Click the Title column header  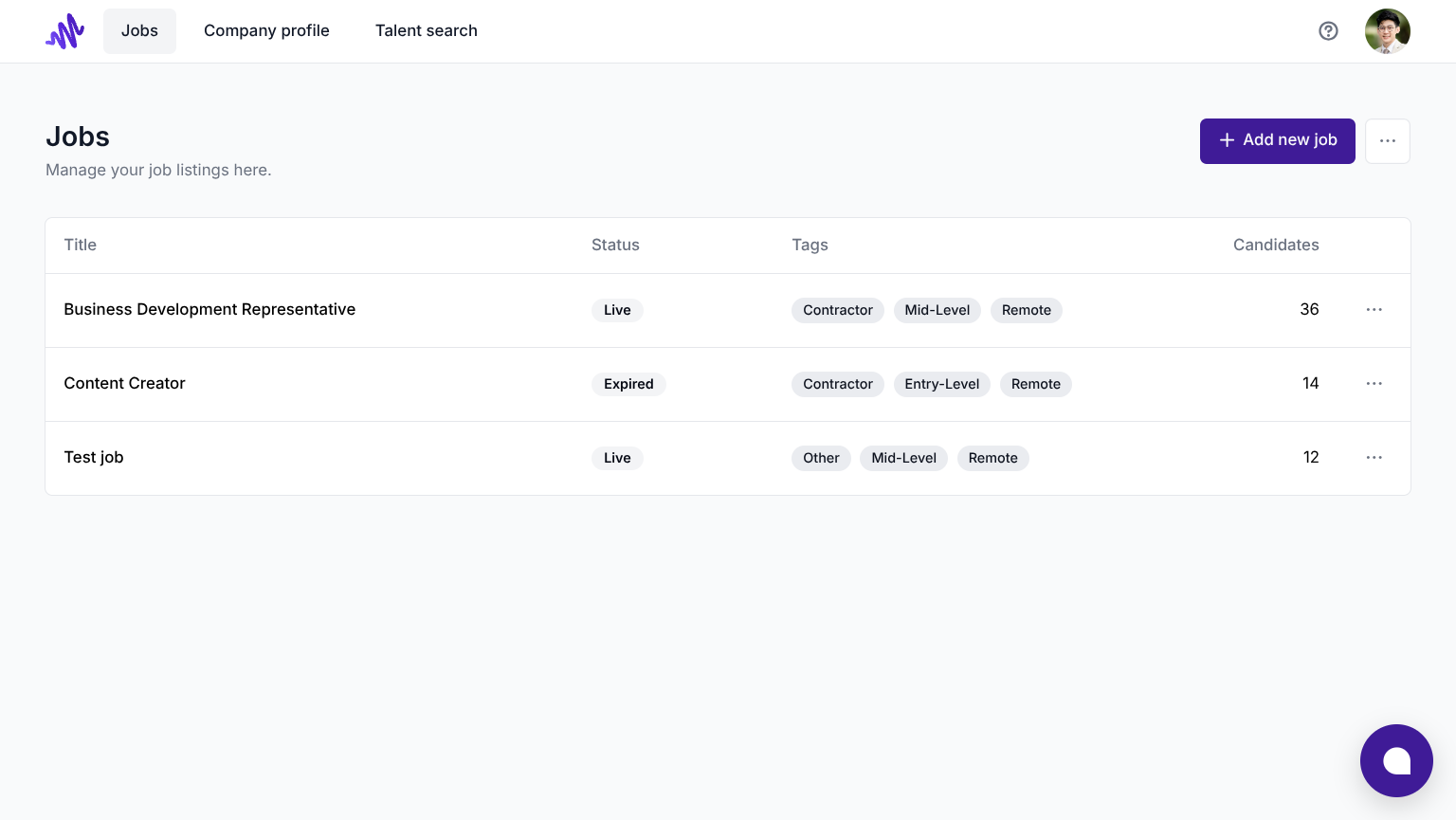click(x=81, y=246)
